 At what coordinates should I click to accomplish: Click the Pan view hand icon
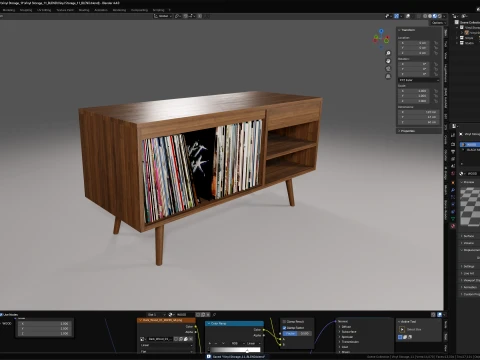coord(388,61)
